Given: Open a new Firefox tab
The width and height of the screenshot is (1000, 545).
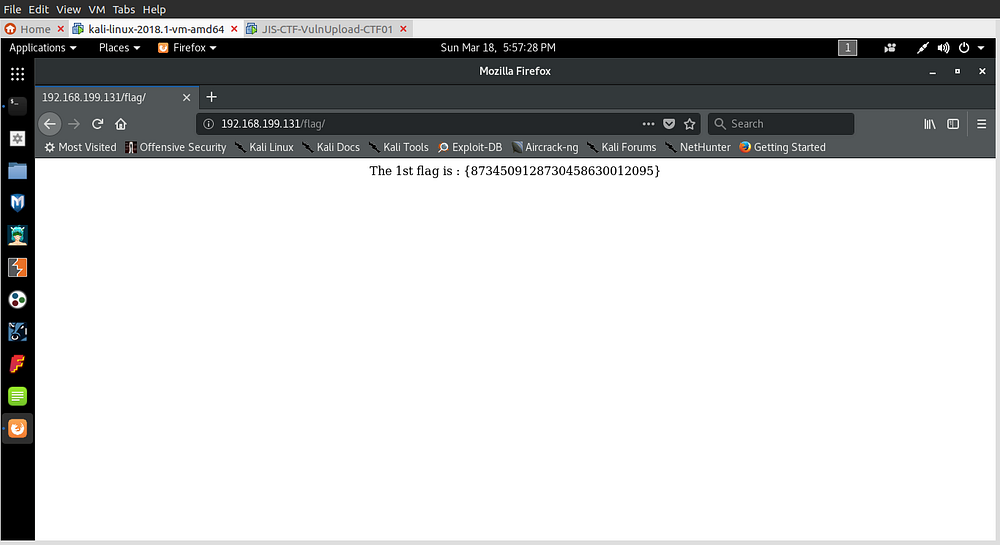Looking at the screenshot, I should pyautogui.click(x=211, y=97).
